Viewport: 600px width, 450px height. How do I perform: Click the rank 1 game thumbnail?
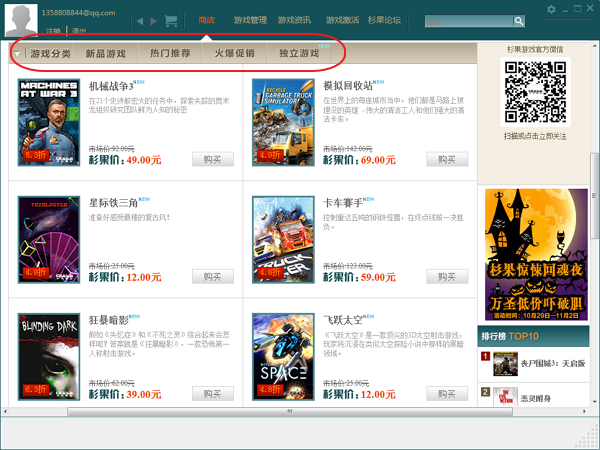click(505, 364)
